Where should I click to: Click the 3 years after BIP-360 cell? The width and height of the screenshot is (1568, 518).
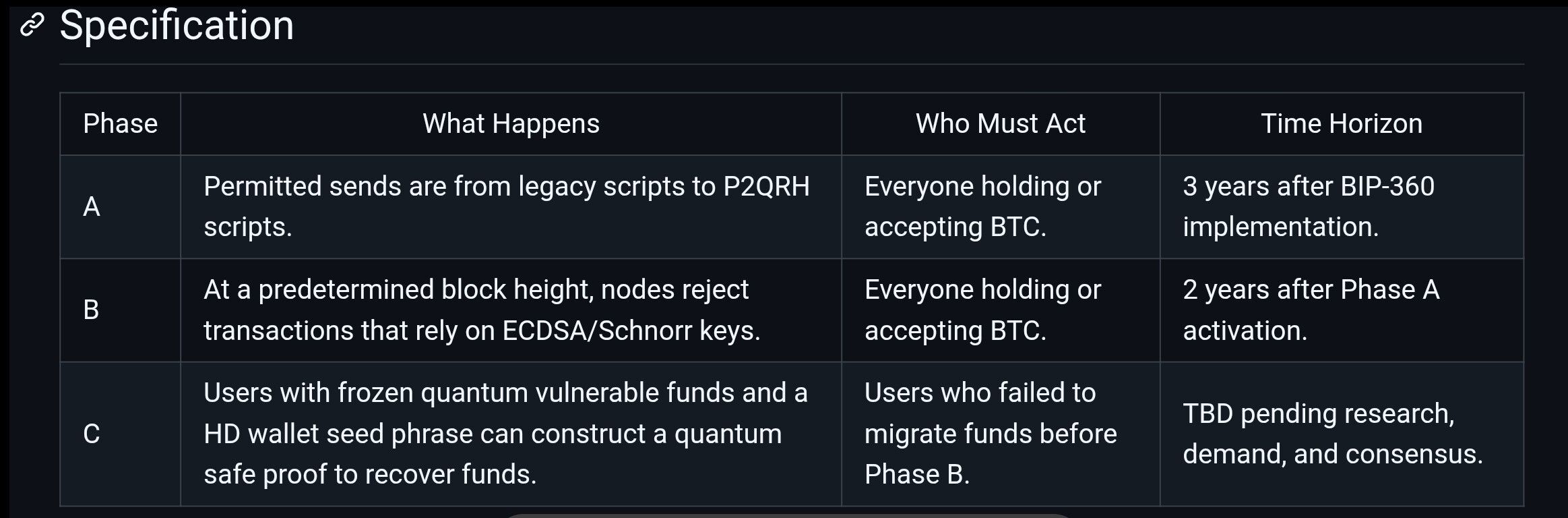click(x=1342, y=207)
